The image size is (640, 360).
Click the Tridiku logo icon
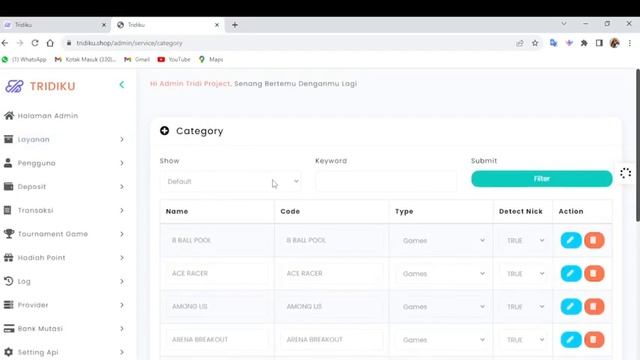[x=14, y=86]
